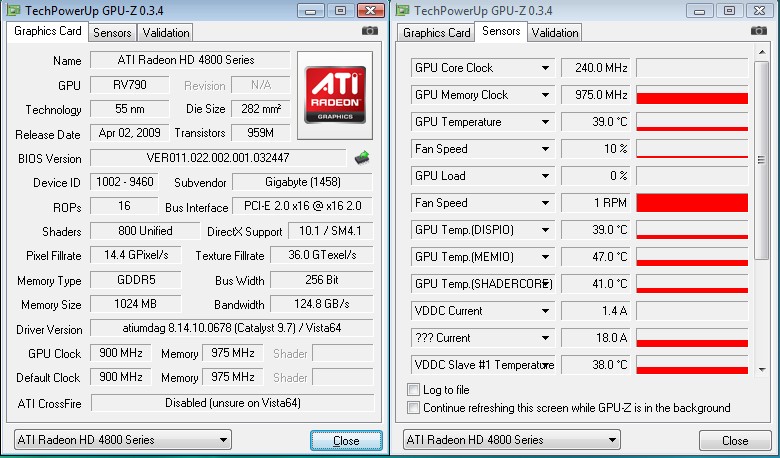Select Sensors tab in right window
The width and height of the screenshot is (780, 458).
pos(501,31)
